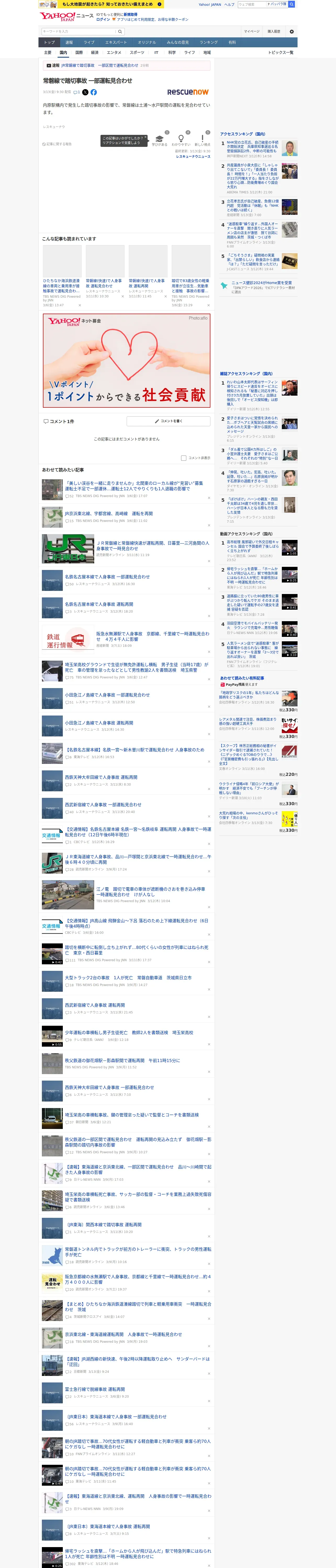Open the 江ノ電 踏切で電車の車体 article
The width and height of the screenshot is (336, 1568).
point(151,892)
